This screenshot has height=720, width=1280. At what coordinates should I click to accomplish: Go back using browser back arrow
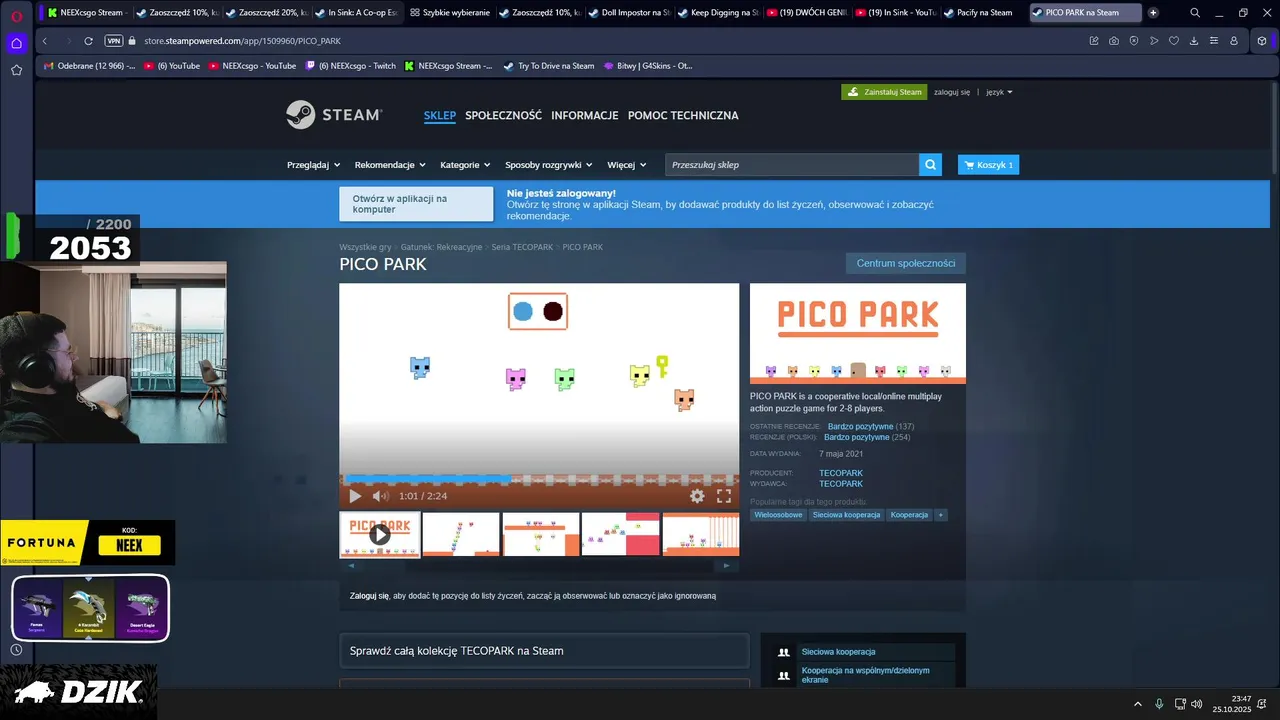pyautogui.click(x=45, y=41)
